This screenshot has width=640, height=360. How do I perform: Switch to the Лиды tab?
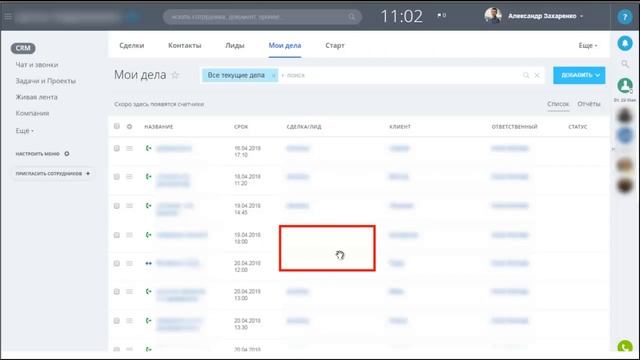pyautogui.click(x=235, y=45)
